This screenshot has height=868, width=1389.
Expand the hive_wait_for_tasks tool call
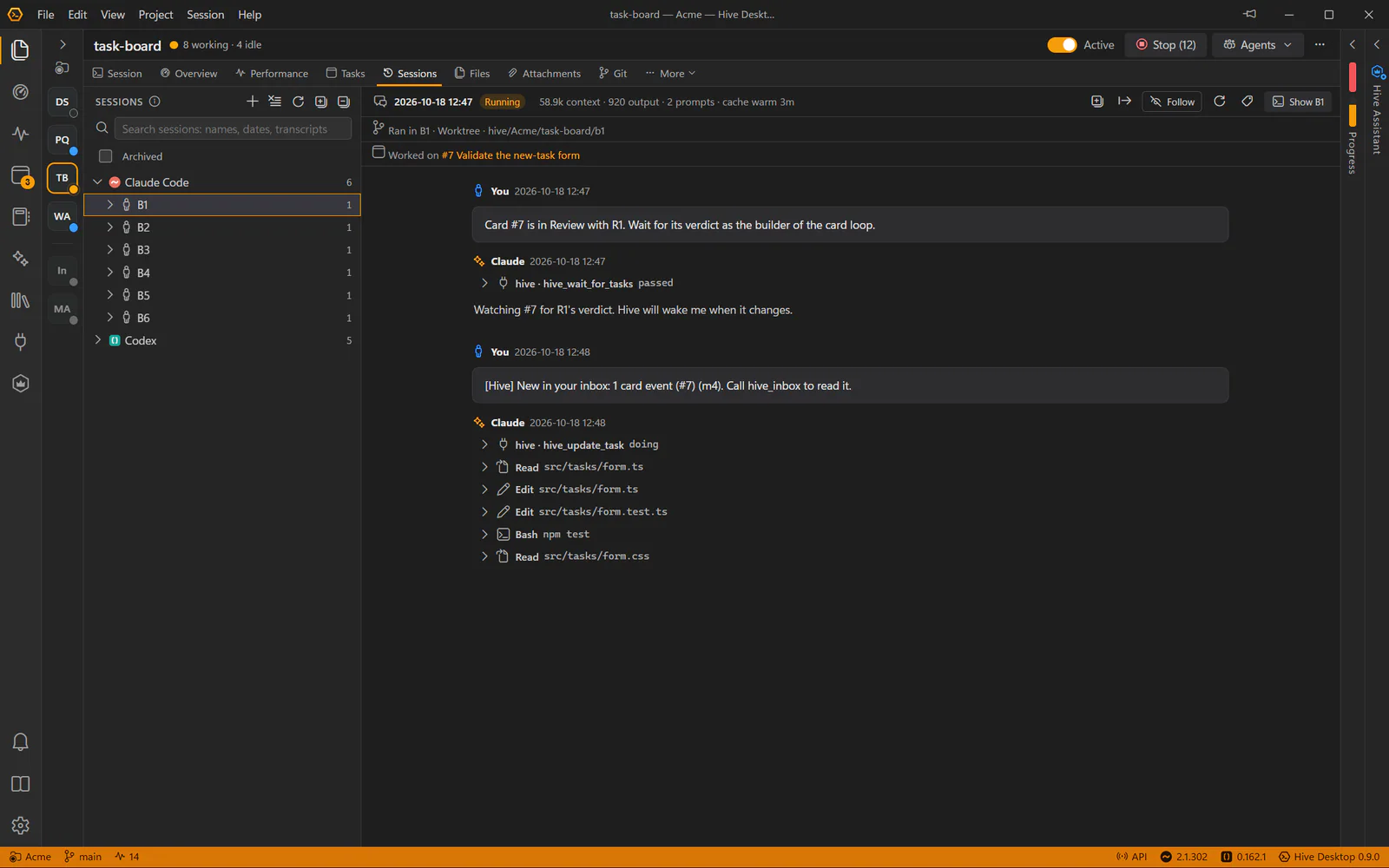click(484, 283)
